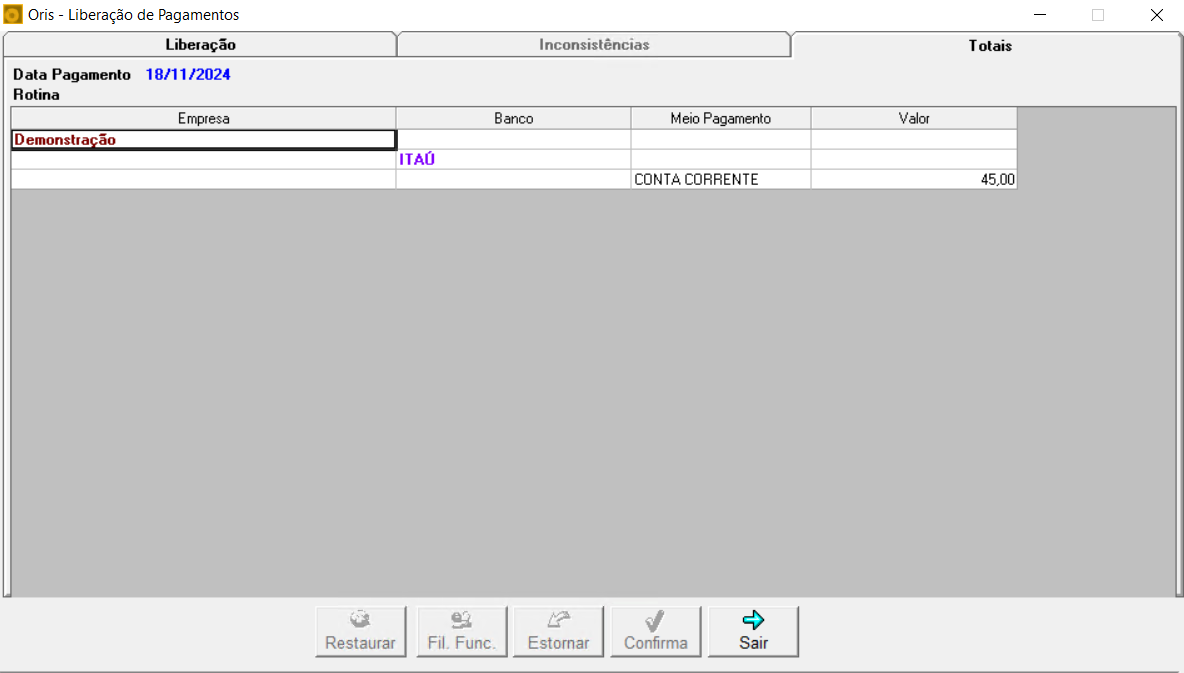Confirm with the Confirma button
The width and height of the screenshot is (1184, 673).
pyautogui.click(x=655, y=631)
